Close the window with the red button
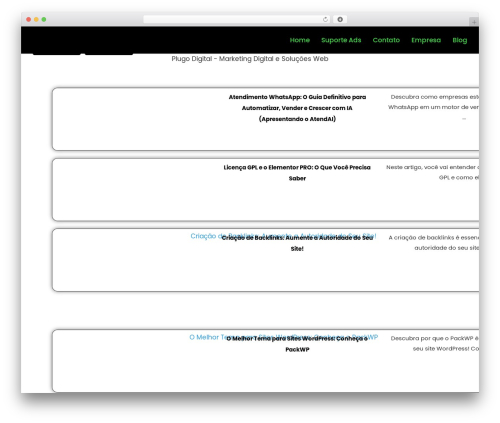Image resolution: width=500 pixels, height=423 pixels. point(29,19)
